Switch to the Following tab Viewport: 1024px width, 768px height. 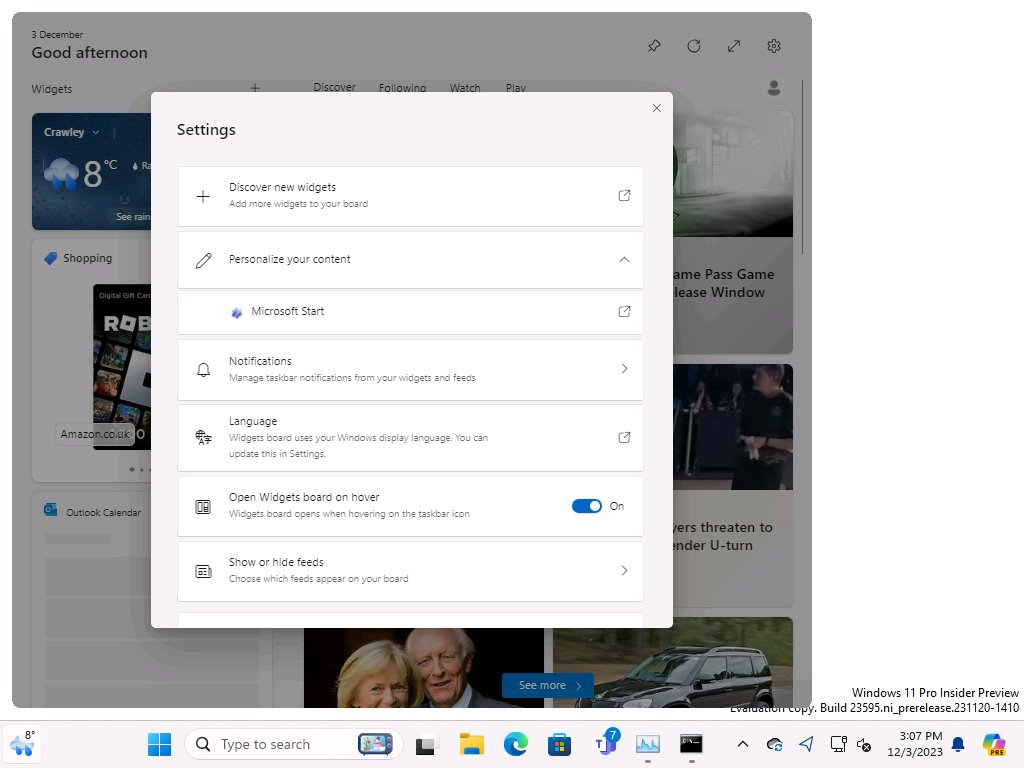(x=402, y=88)
